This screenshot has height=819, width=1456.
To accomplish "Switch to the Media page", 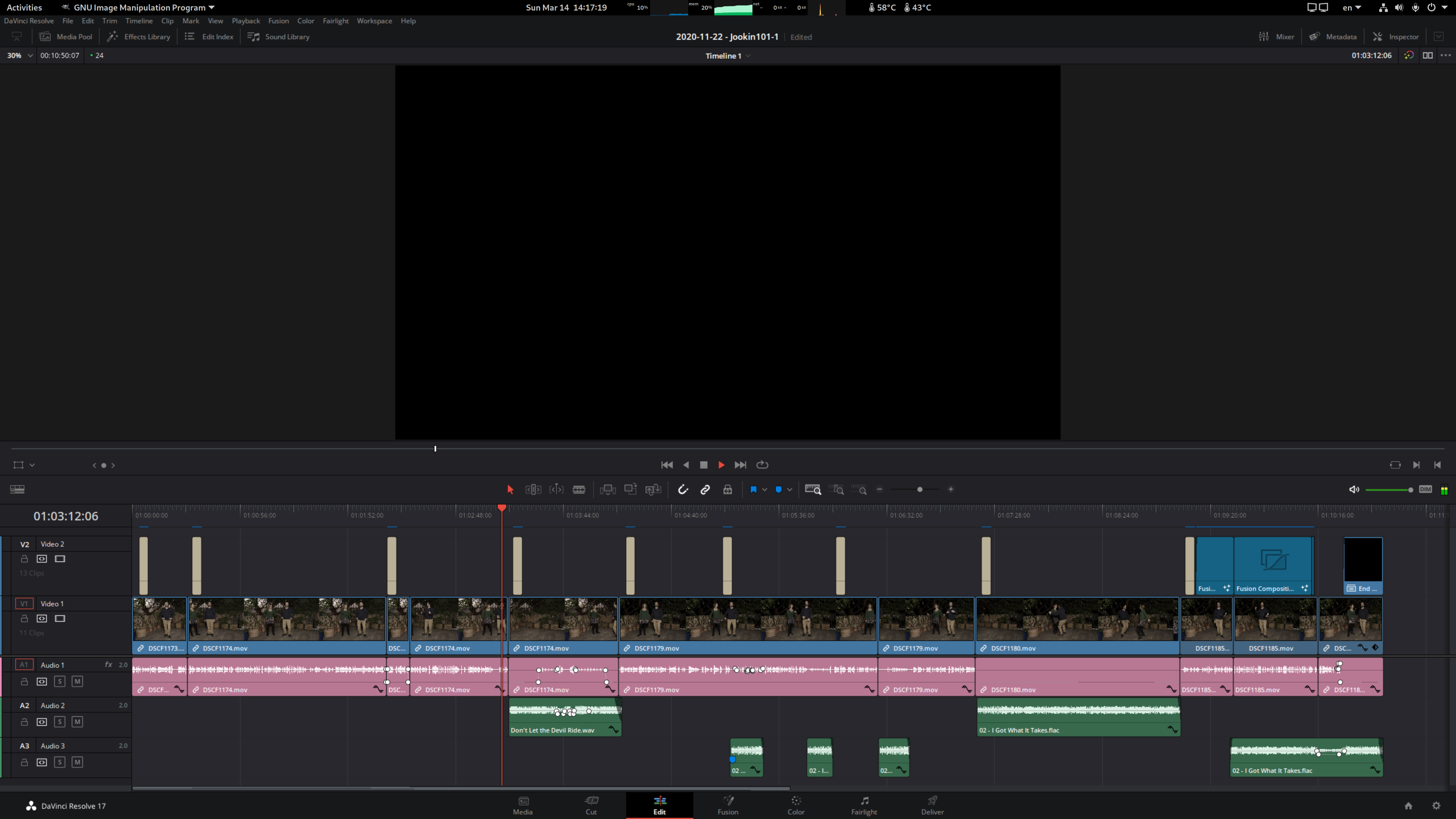I will click(522, 805).
